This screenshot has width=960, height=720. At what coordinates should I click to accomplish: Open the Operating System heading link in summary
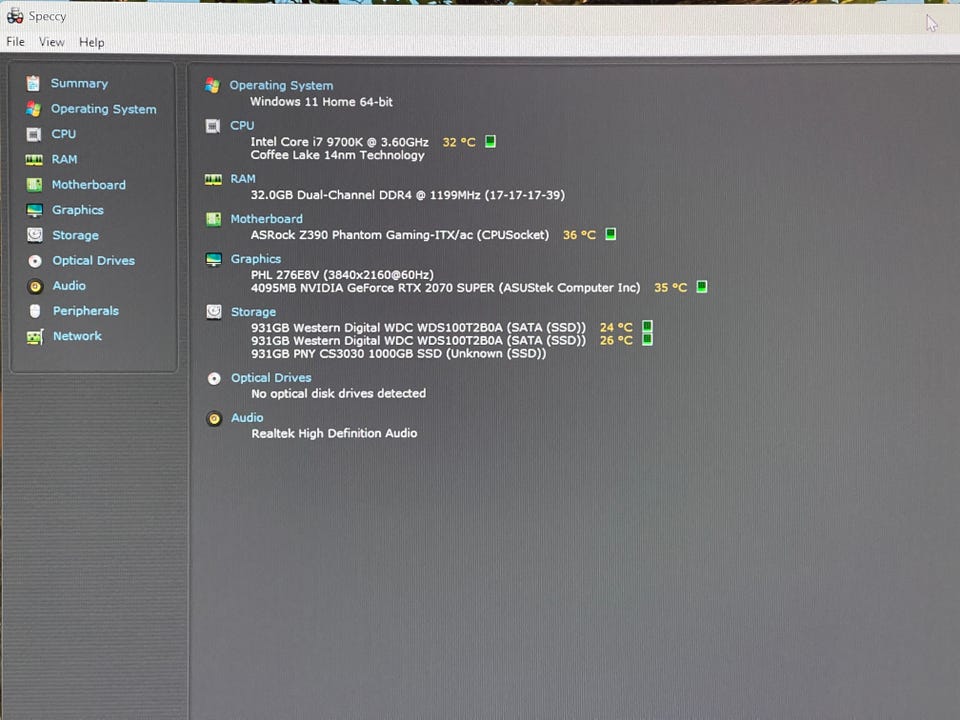pos(282,86)
